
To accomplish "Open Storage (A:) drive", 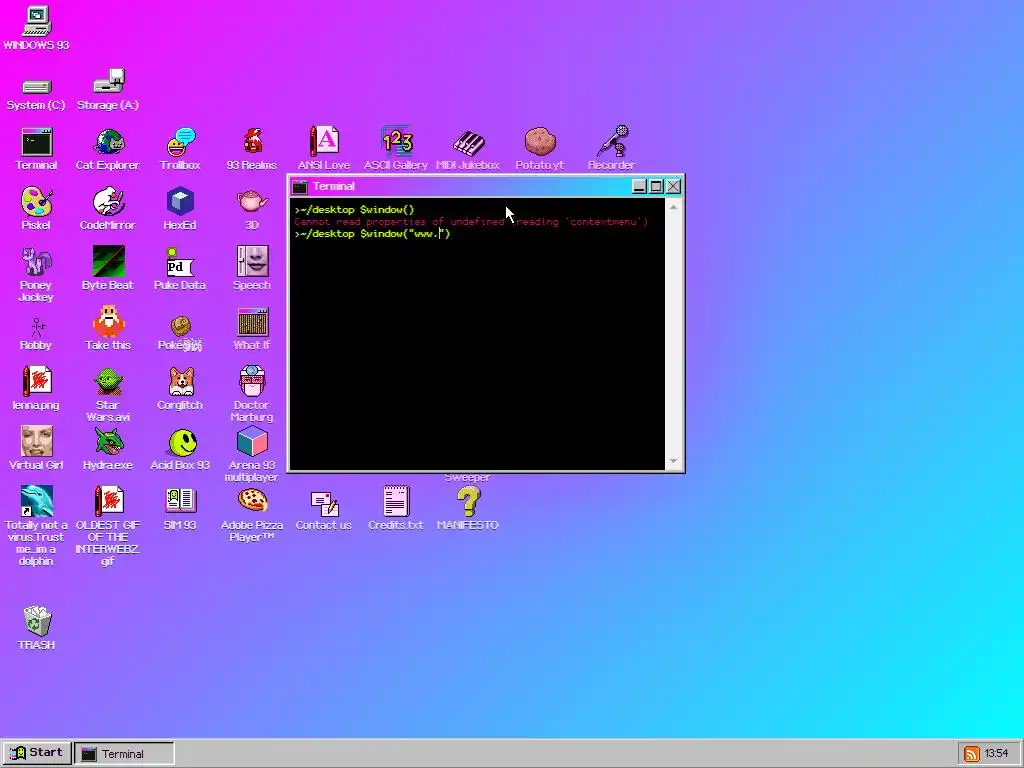I will tap(108, 91).
